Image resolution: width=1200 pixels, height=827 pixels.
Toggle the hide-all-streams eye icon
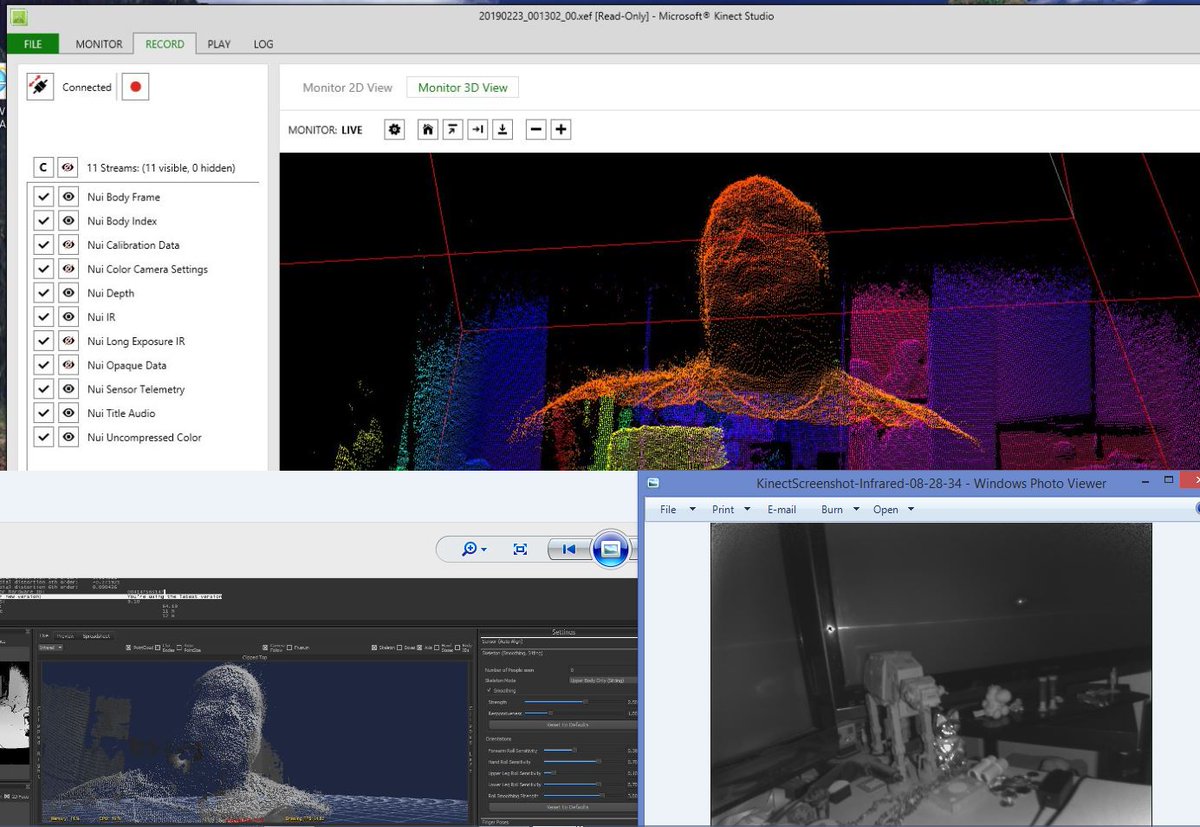tap(68, 168)
